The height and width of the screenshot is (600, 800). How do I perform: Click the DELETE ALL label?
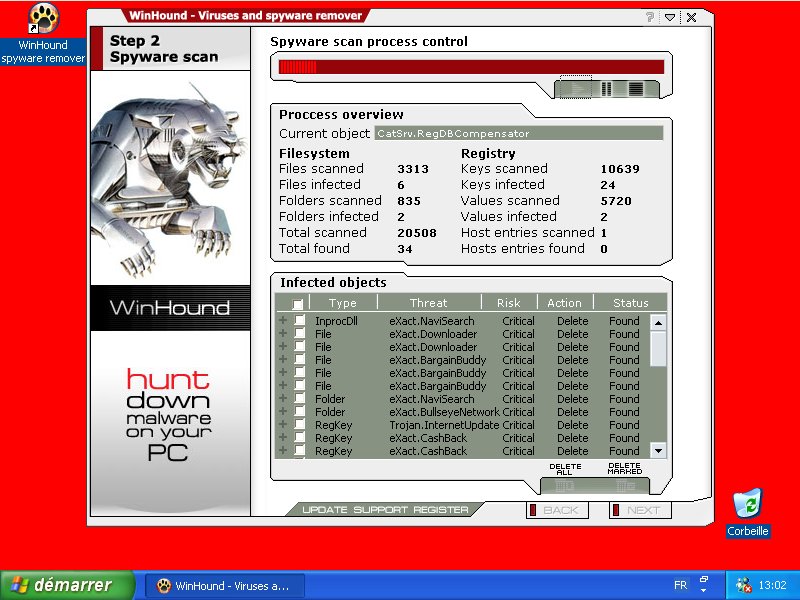point(565,469)
